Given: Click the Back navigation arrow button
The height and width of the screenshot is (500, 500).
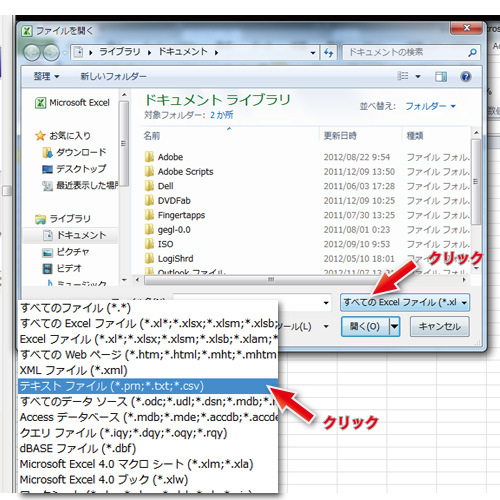Looking at the screenshot, I should tap(32, 53).
